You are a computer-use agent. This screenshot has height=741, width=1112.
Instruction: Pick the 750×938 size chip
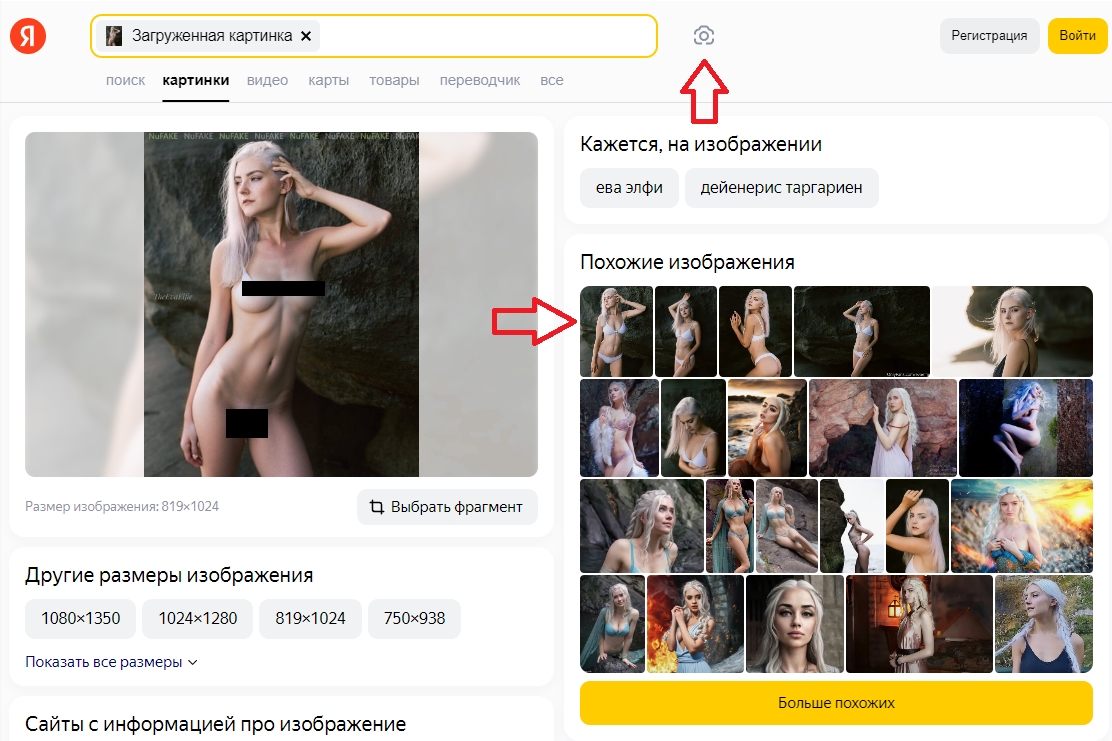pos(414,618)
